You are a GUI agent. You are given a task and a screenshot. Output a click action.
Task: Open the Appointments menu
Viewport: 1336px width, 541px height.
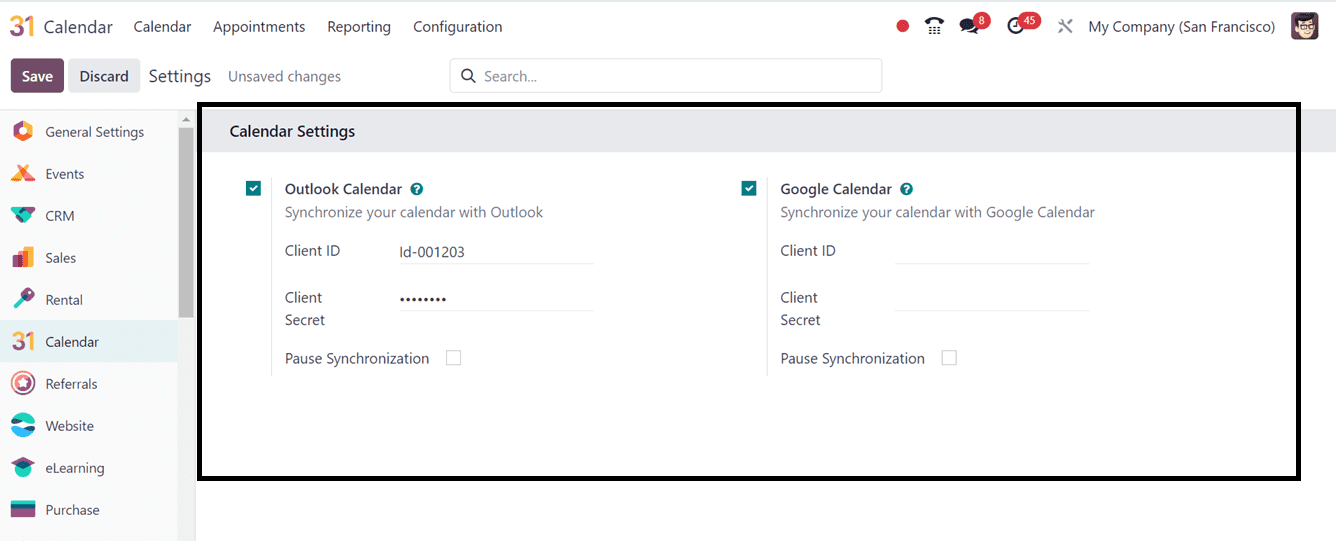point(259,27)
